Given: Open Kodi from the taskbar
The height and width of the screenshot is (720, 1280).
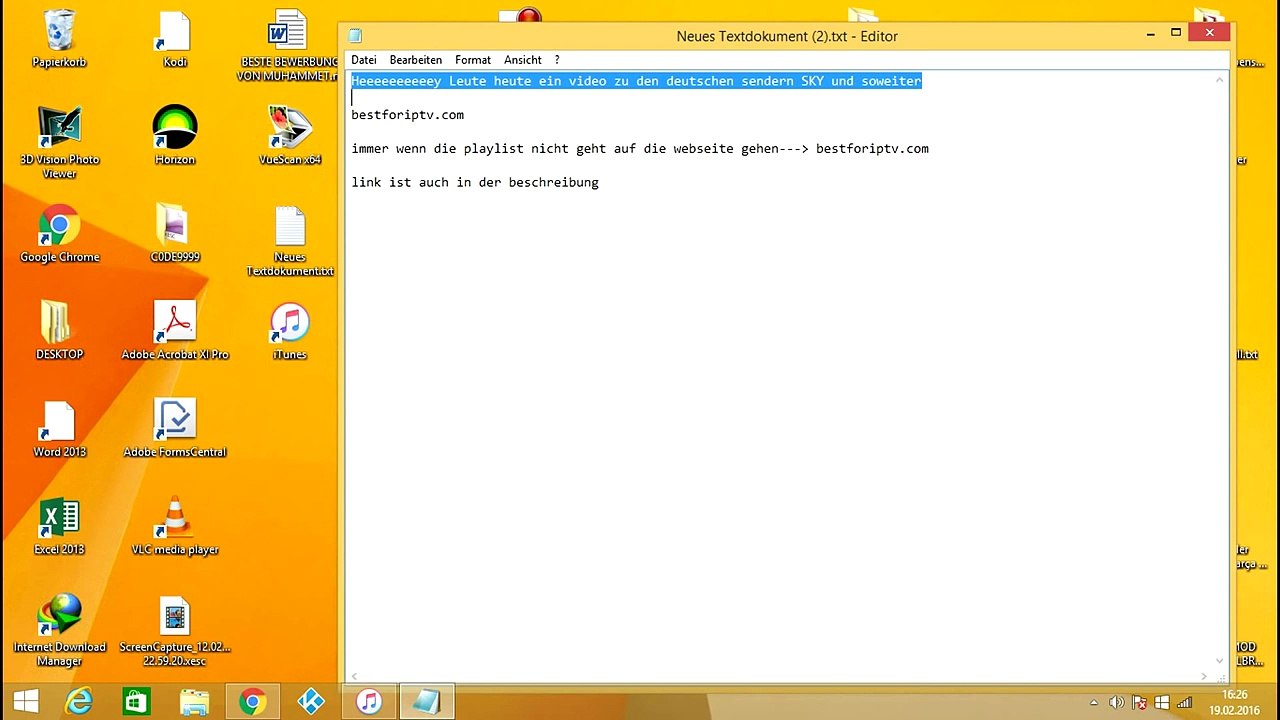Looking at the screenshot, I should pos(311,702).
